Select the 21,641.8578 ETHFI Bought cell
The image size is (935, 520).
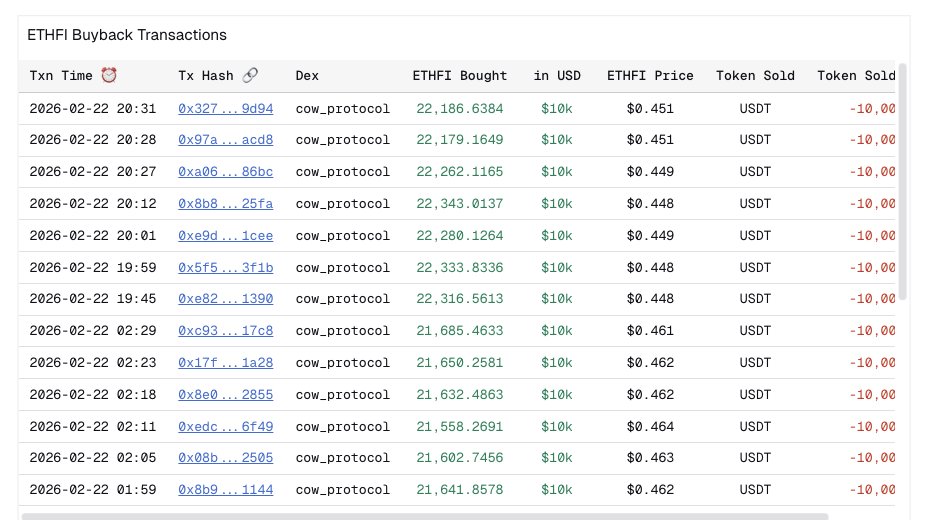[x=460, y=490]
